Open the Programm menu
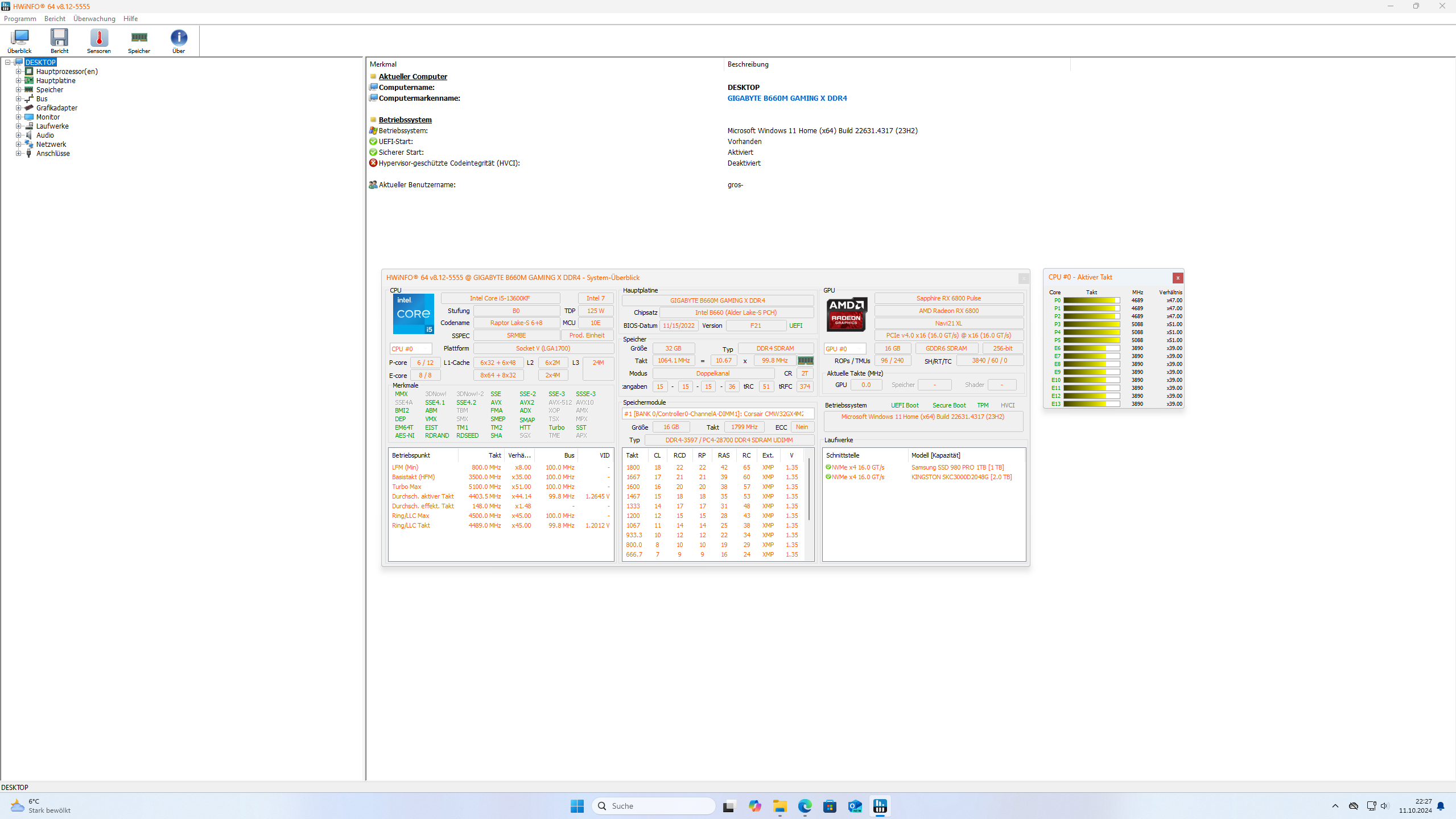 point(20,19)
